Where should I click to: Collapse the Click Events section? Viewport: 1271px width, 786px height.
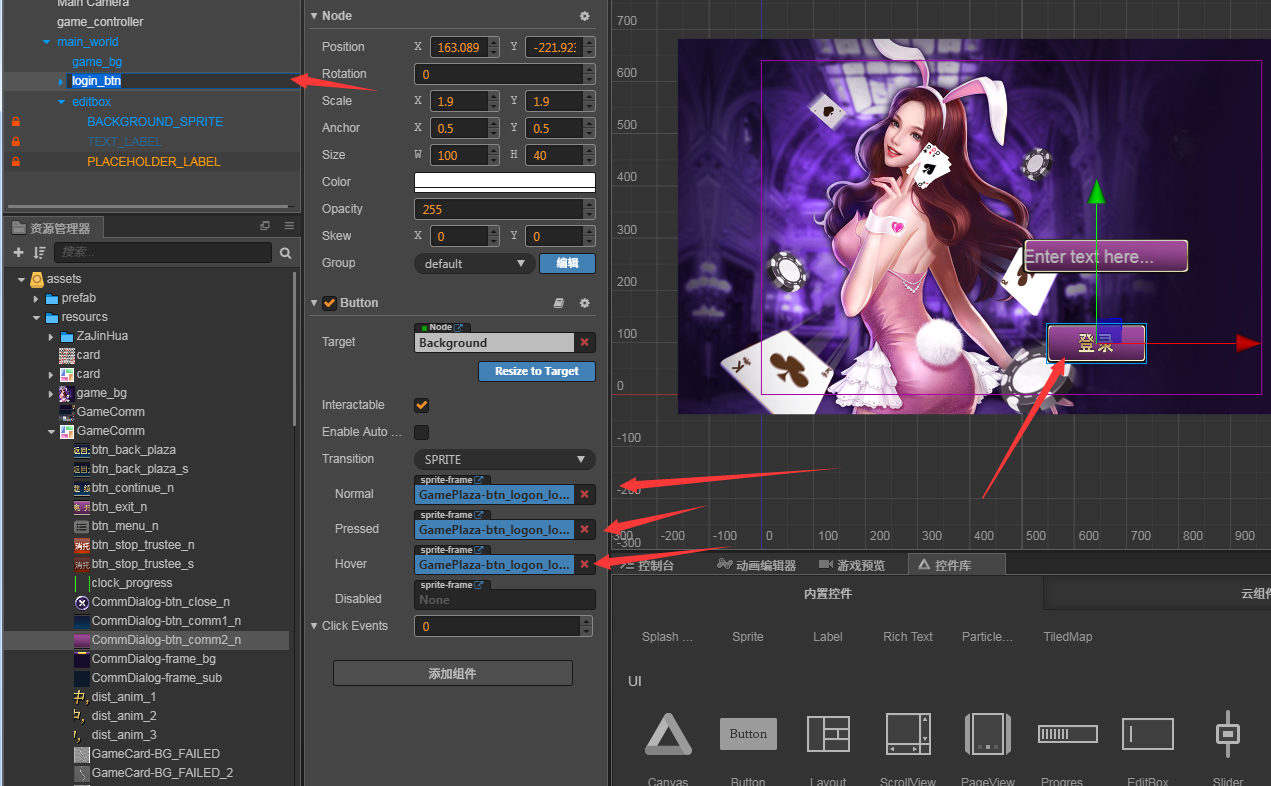click(x=314, y=626)
